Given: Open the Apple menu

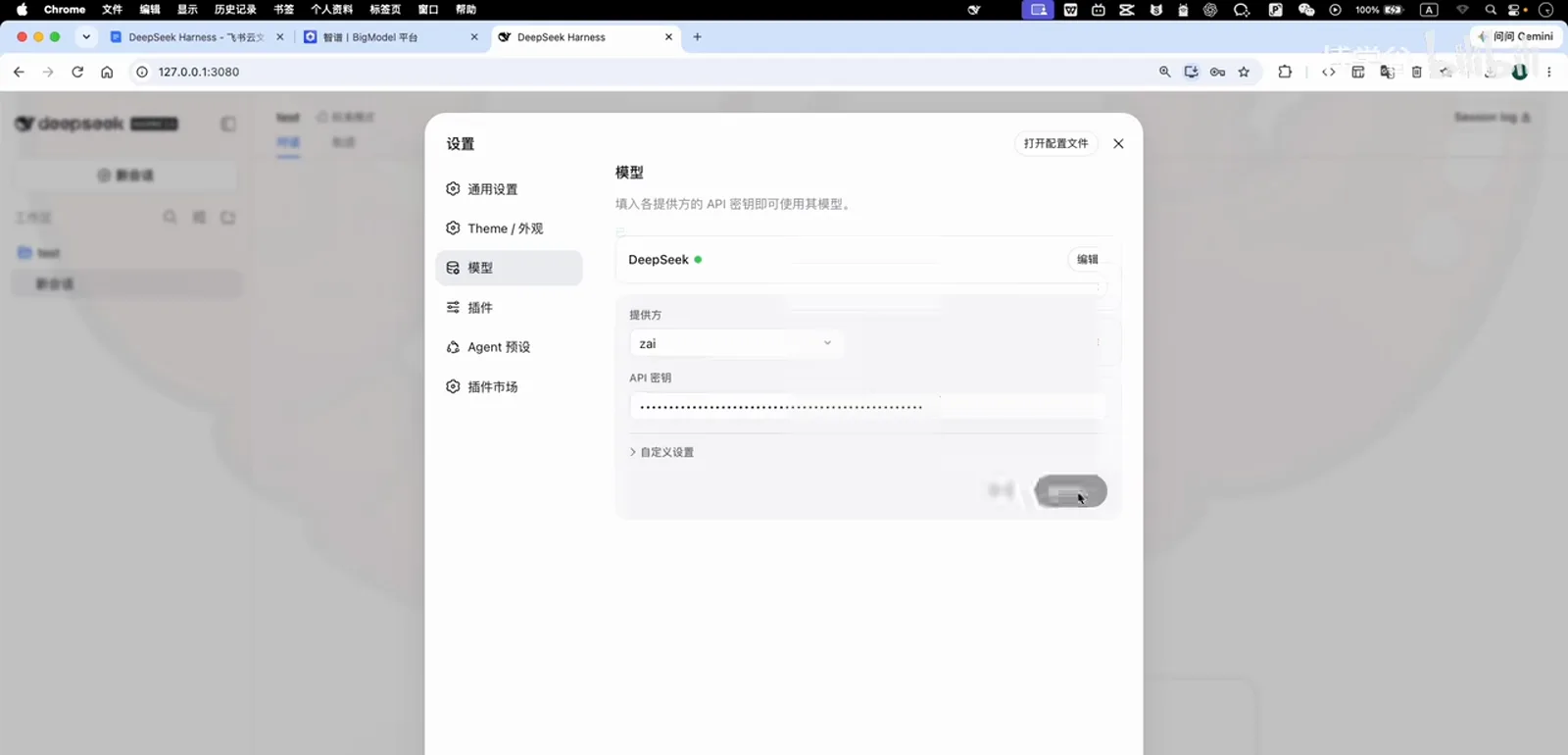Looking at the screenshot, I should [22, 9].
